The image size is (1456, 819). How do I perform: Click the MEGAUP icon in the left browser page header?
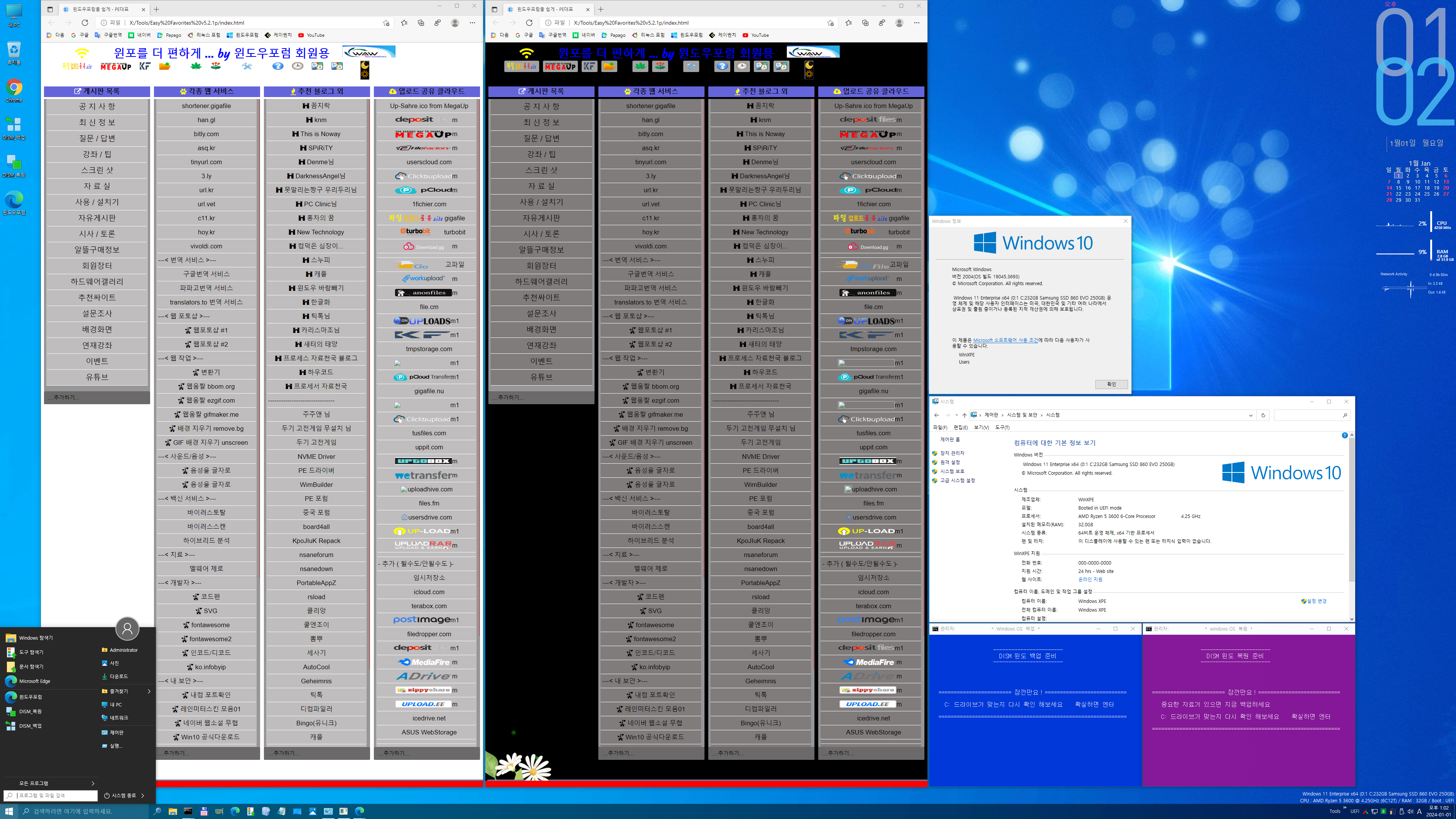click(x=116, y=66)
